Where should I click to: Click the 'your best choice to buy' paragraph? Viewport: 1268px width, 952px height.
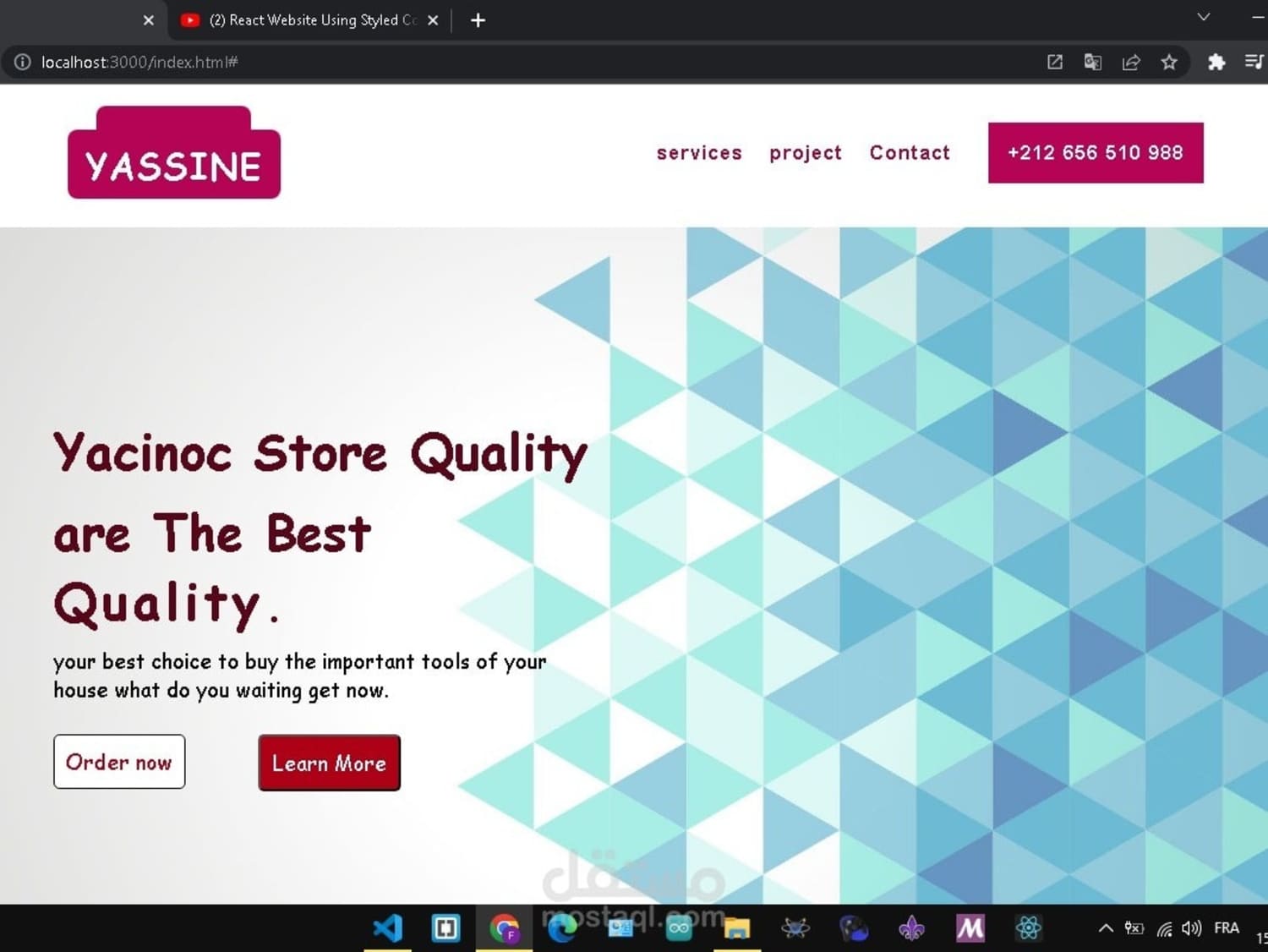coord(300,676)
